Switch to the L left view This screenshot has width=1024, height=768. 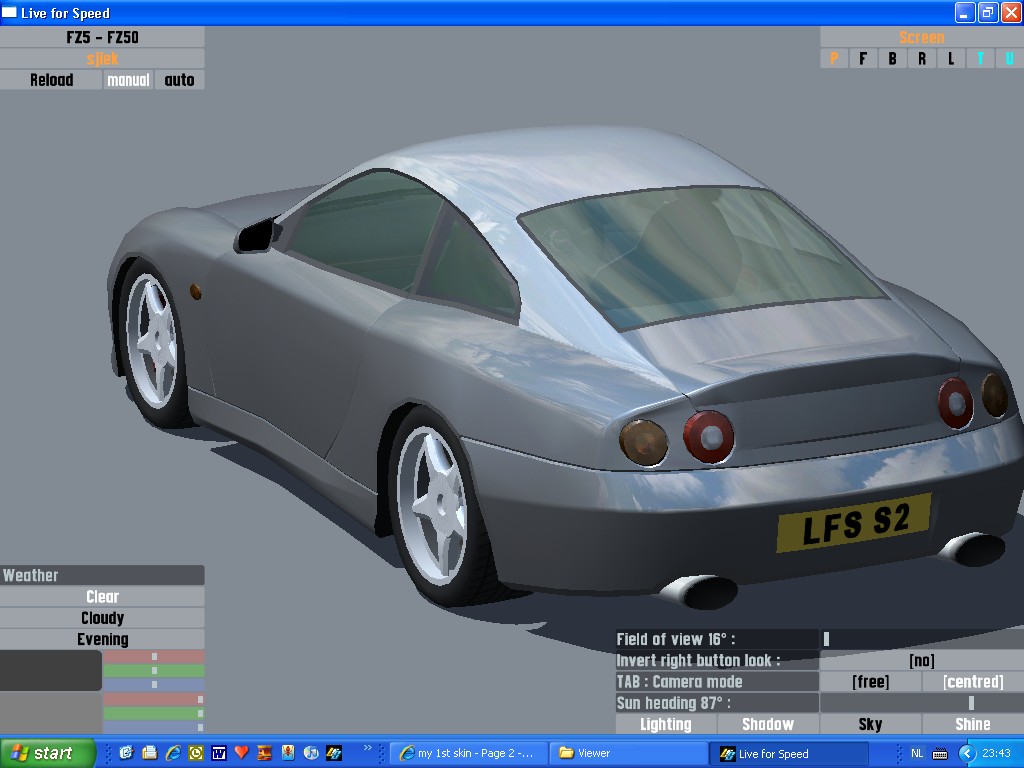951,59
